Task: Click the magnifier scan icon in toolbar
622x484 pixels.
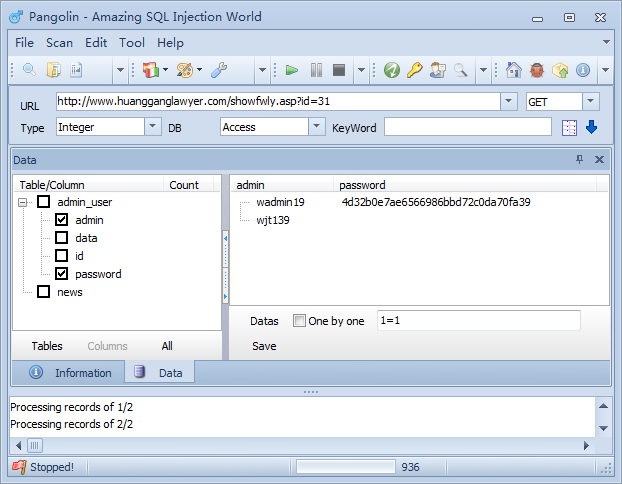Action: pyautogui.click(x=29, y=70)
